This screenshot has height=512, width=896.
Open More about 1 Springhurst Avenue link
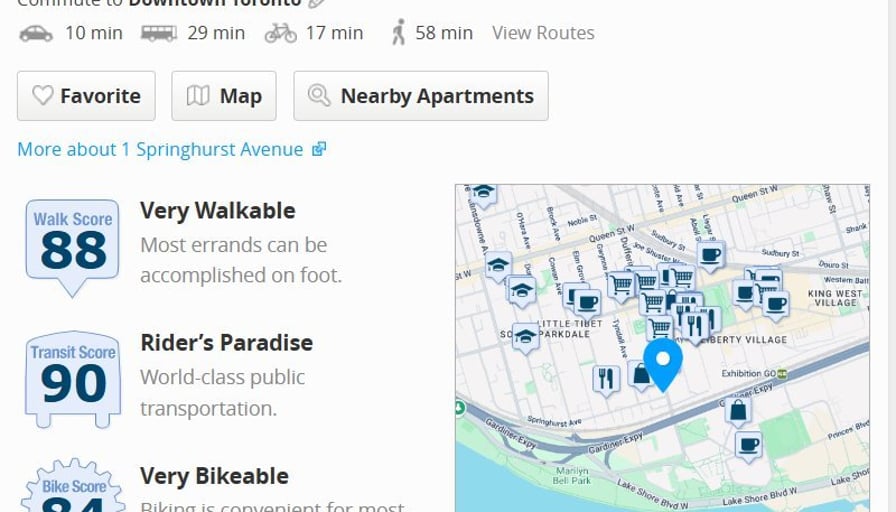(x=171, y=149)
